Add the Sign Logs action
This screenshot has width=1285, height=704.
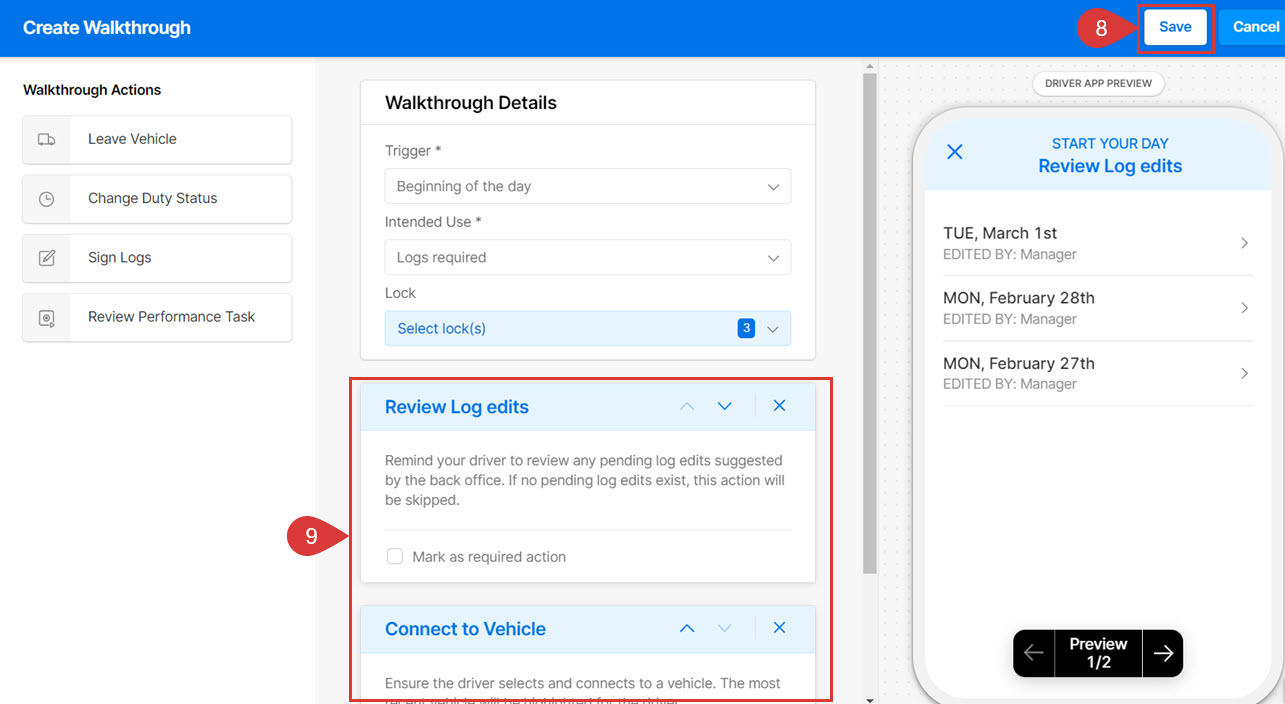click(157, 257)
